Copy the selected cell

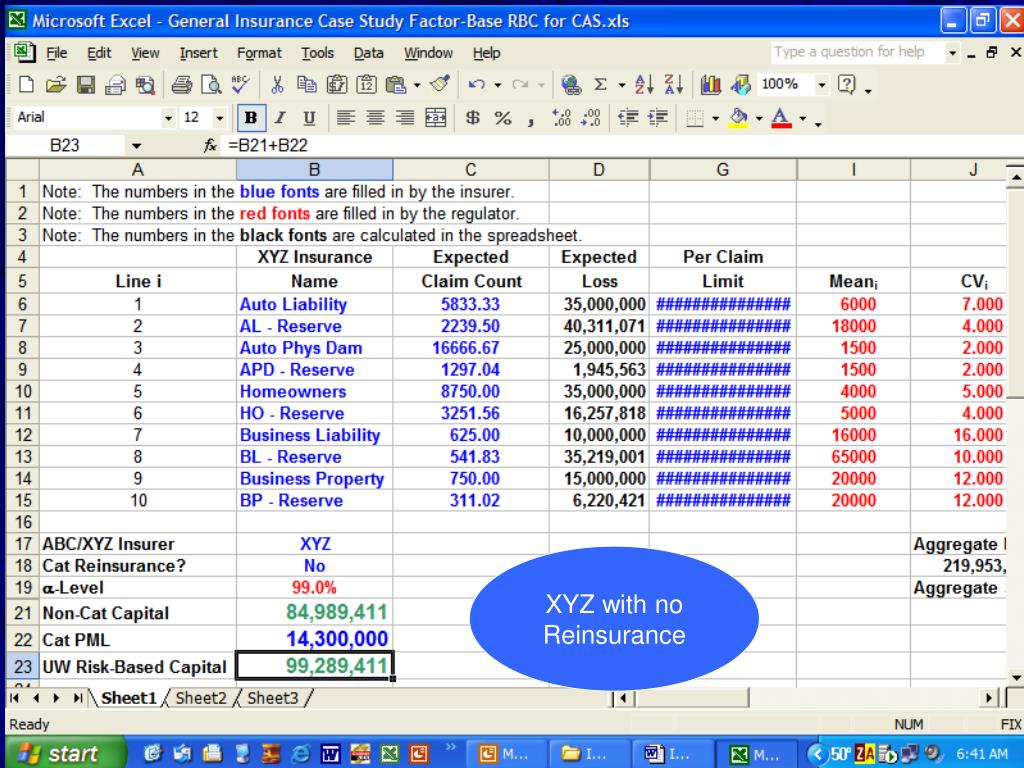click(306, 84)
